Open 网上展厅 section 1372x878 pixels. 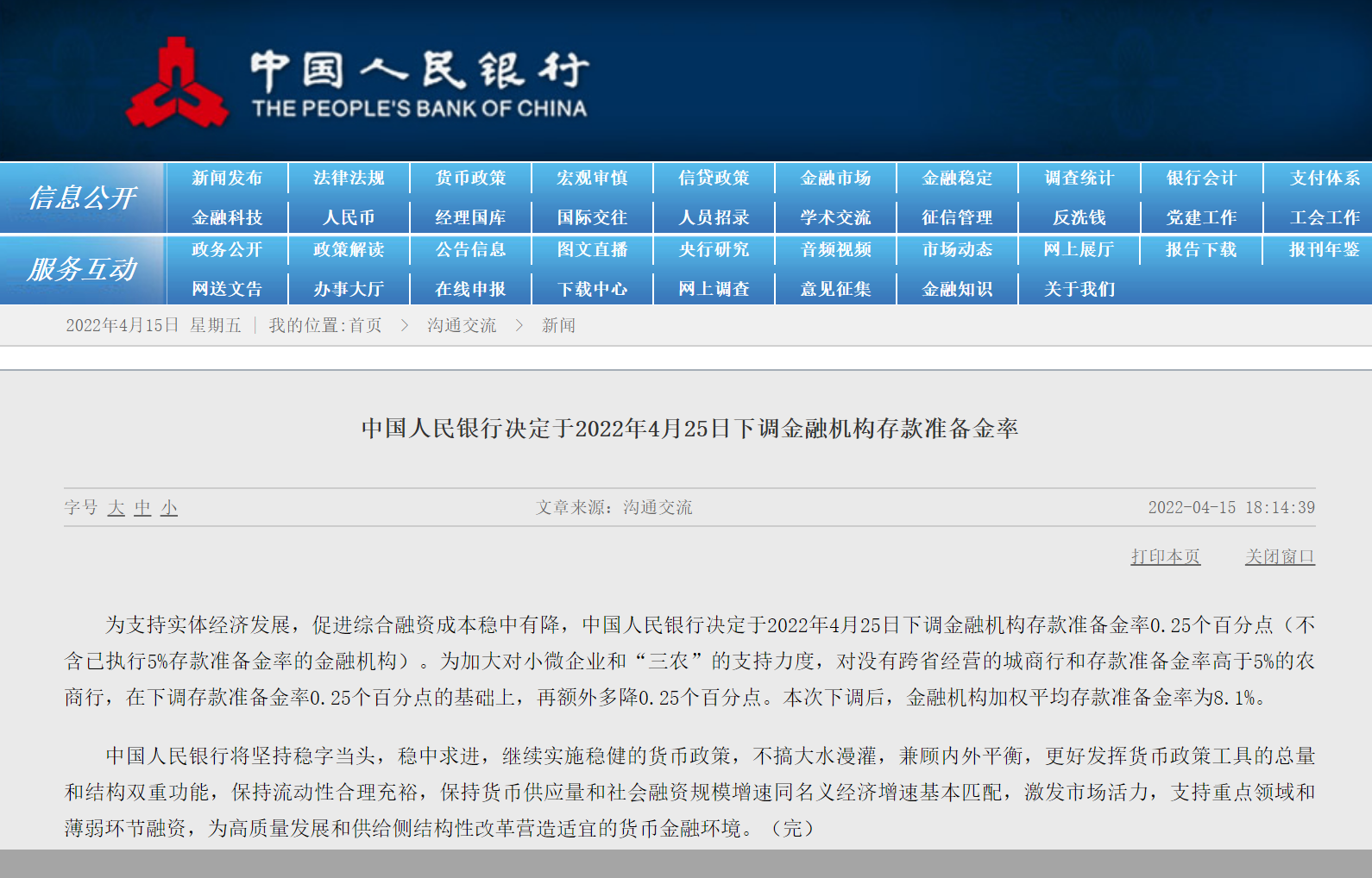[x=1079, y=249]
